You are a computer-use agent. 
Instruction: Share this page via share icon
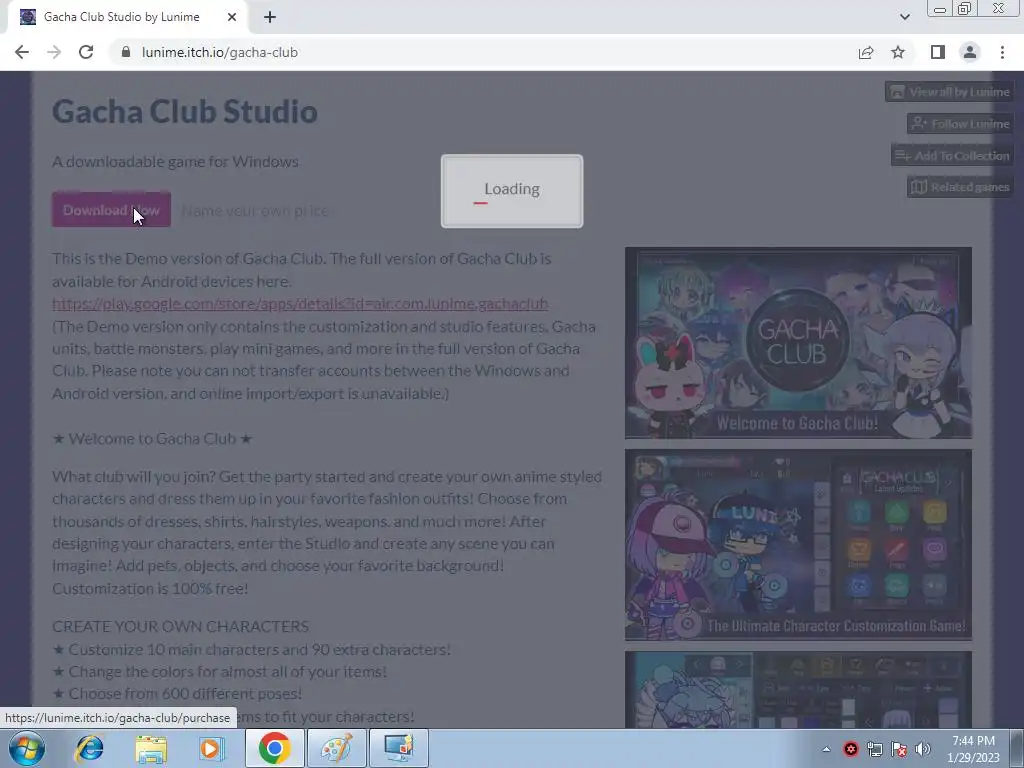click(866, 52)
